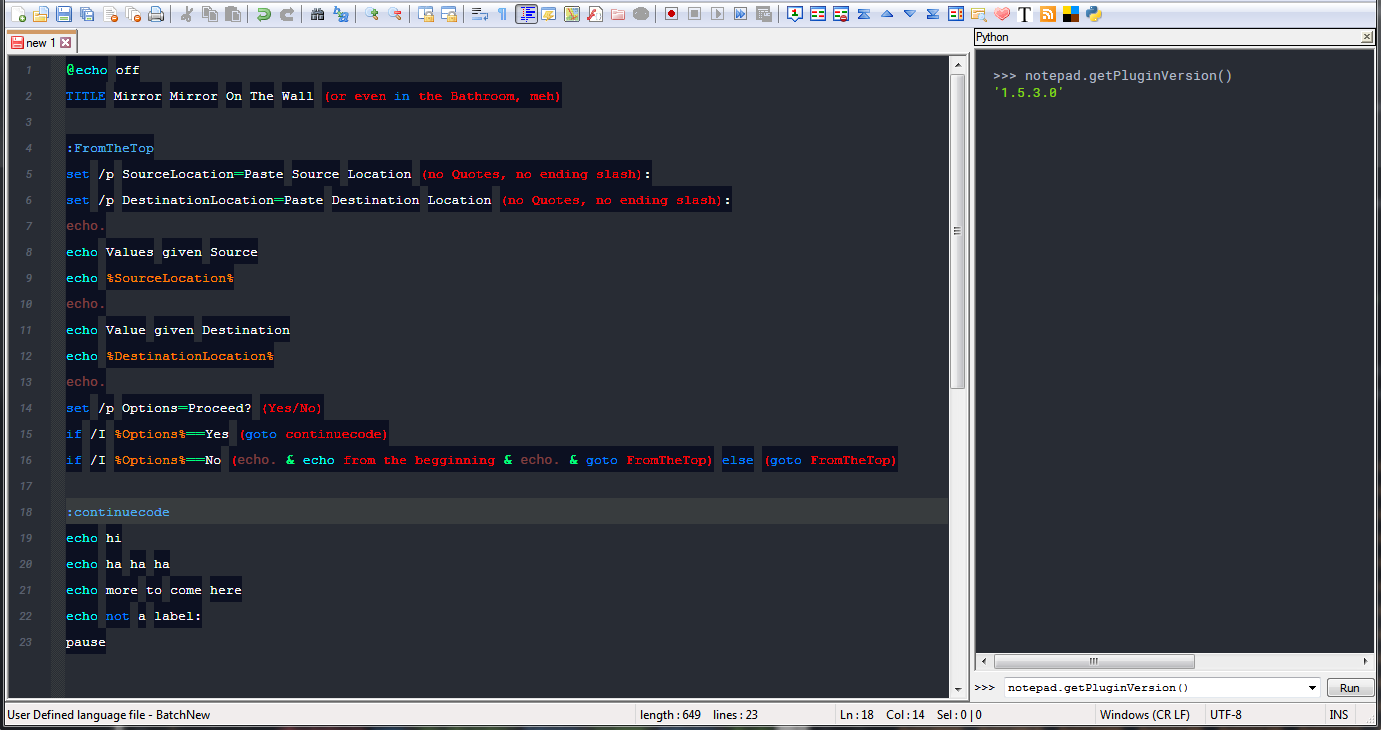Zoom out using the magnifier minus icon
Image resolution: width=1381 pixels, height=730 pixels.
[x=395, y=14]
